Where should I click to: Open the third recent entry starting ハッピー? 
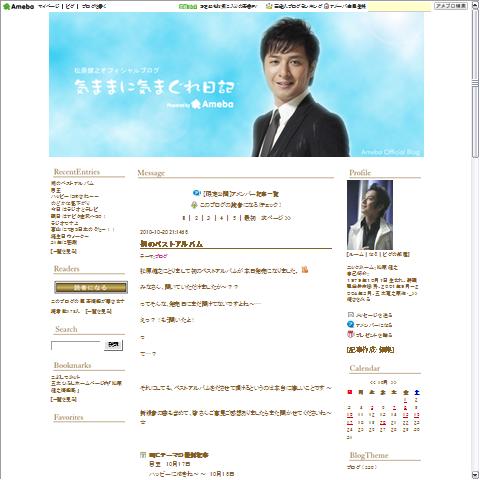tap(75, 196)
